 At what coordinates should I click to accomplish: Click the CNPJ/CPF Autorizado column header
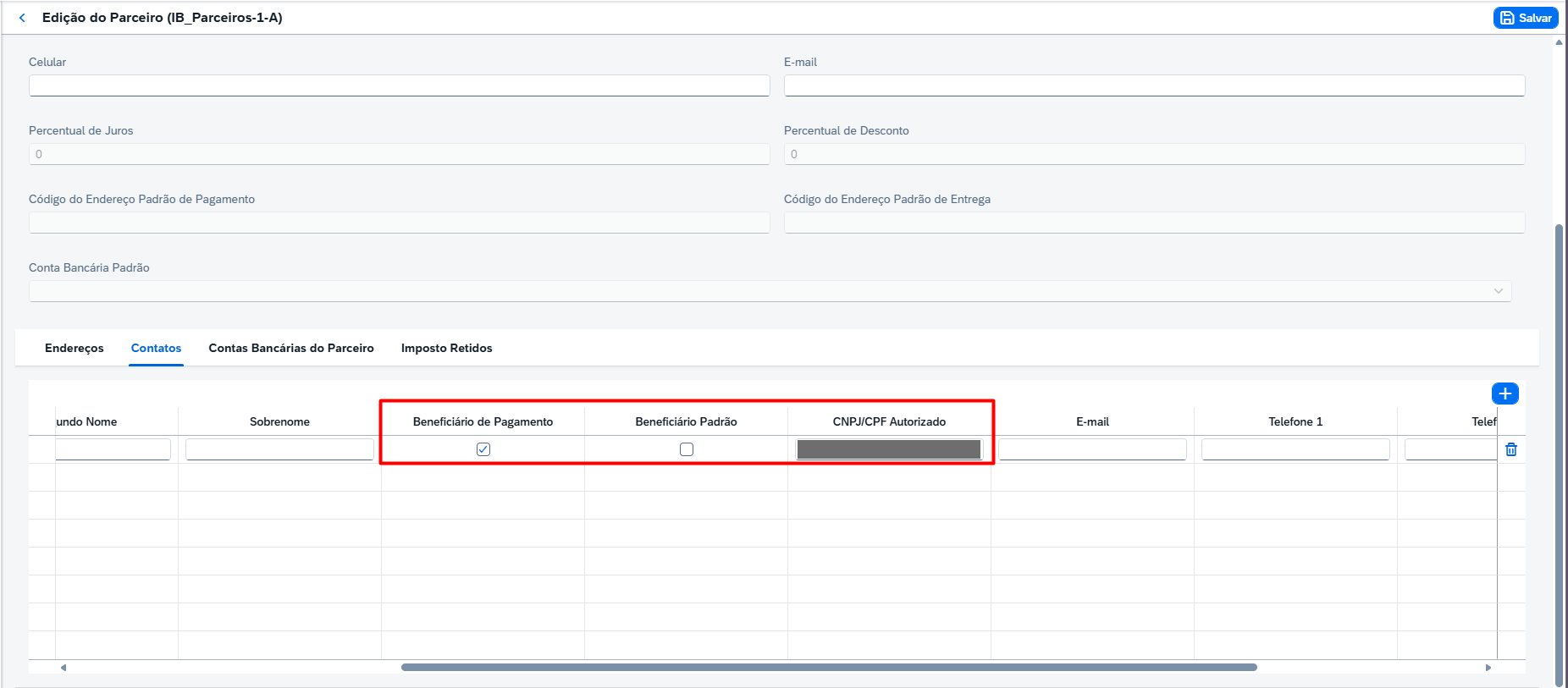click(889, 421)
